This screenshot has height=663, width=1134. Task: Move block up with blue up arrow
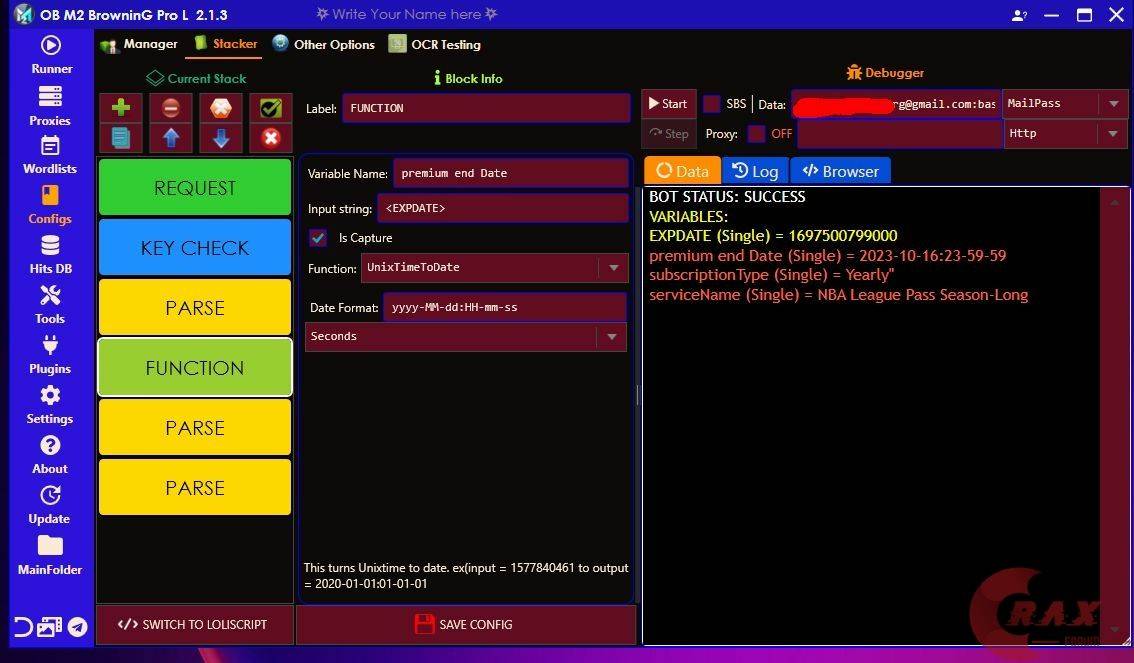[171, 137]
